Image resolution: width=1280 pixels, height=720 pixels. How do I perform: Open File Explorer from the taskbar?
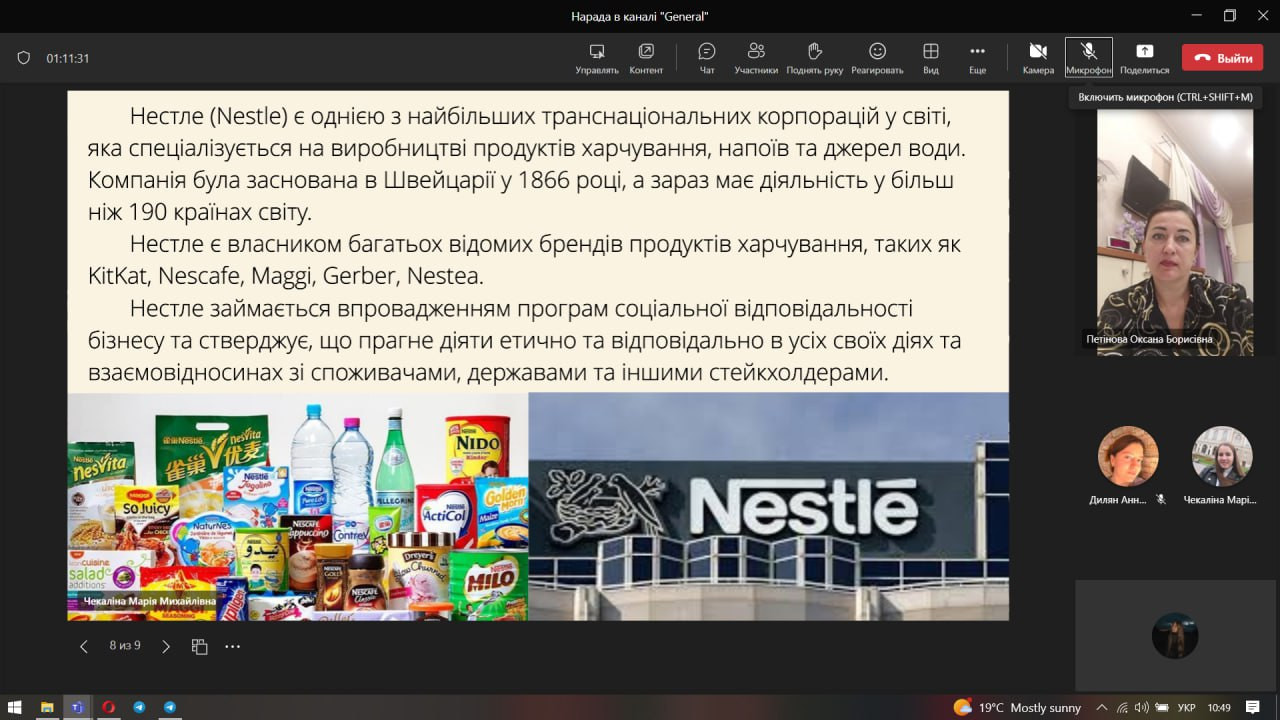47,707
